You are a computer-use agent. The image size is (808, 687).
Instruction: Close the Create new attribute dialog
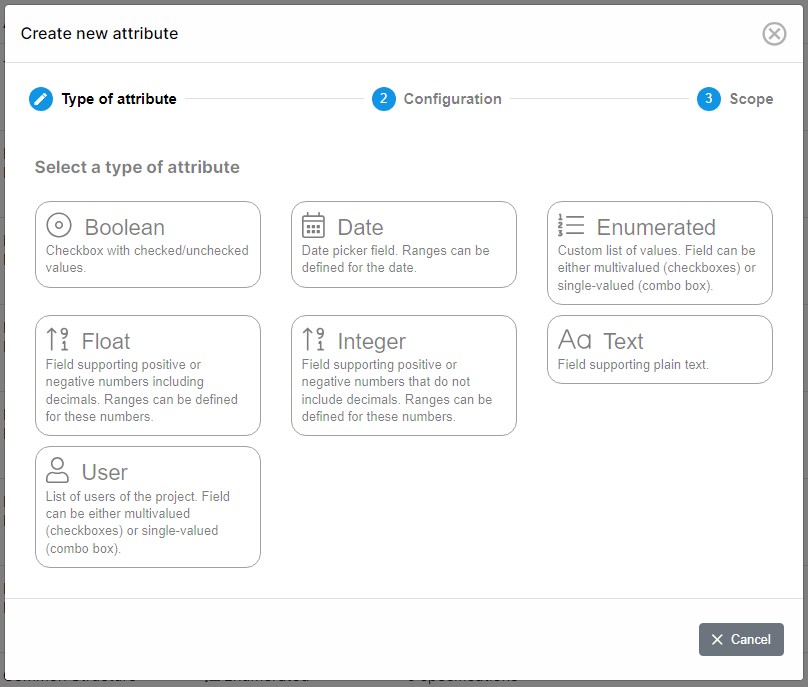click(x=774, y=34)
